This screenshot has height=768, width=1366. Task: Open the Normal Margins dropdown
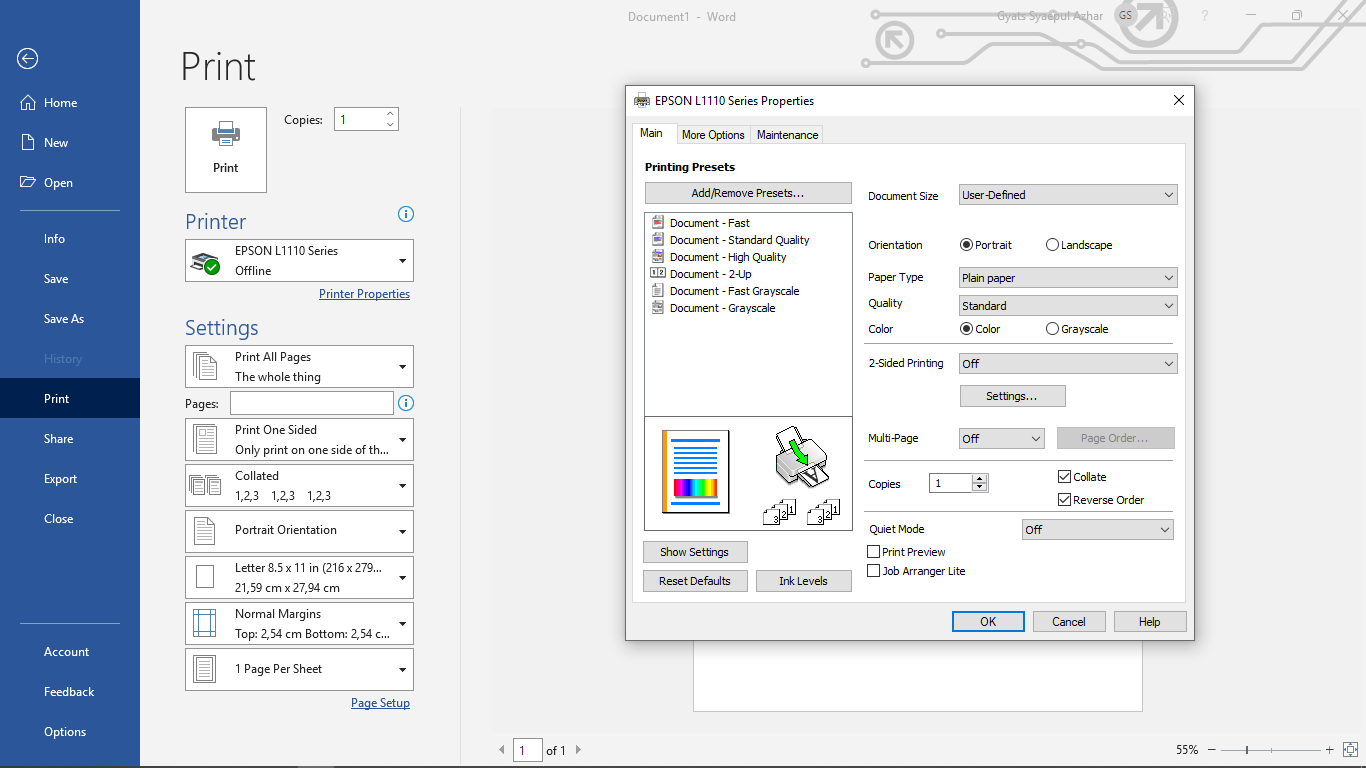299,624
